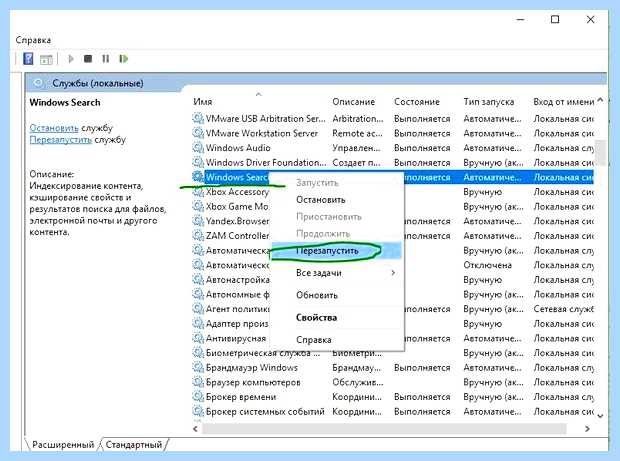
Task: Click the horizontal scrollbar thumb
Action: click(384, 429)
